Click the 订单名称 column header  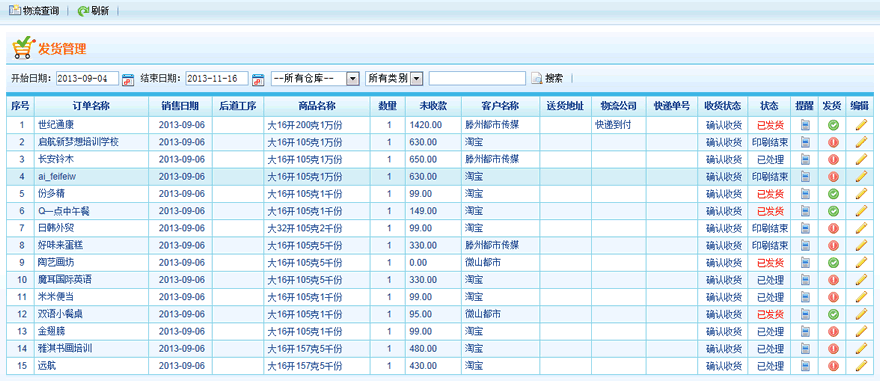[91, 107]
